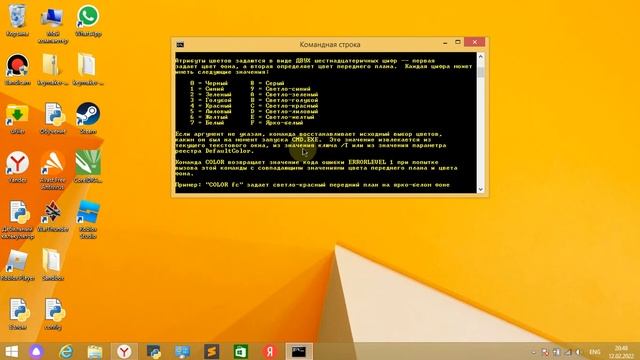Launch the CorelDRAW desktop shortcut
This screenshot has width=640, height=360.
(x=88, y=167)
